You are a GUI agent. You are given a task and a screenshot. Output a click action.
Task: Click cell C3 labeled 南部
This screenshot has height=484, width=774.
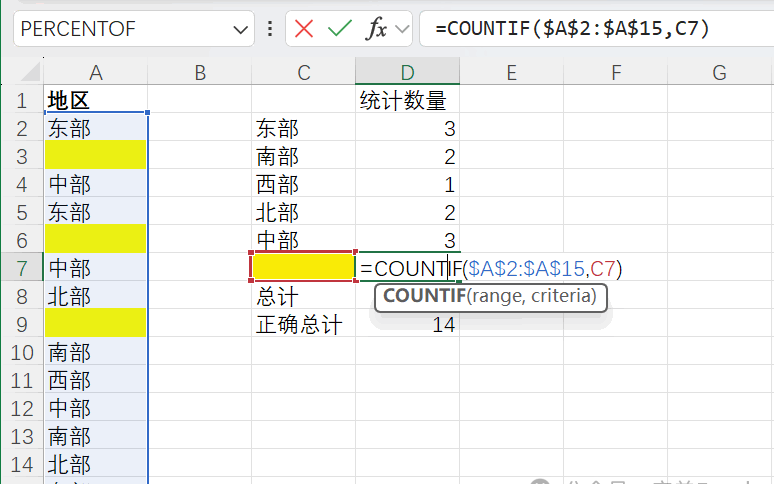304,156
